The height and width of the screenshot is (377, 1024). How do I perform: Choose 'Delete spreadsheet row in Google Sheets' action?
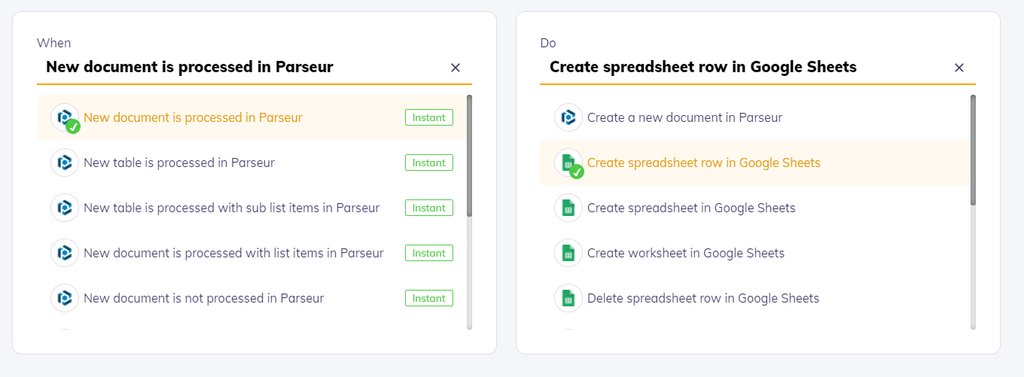pos(754,298)
